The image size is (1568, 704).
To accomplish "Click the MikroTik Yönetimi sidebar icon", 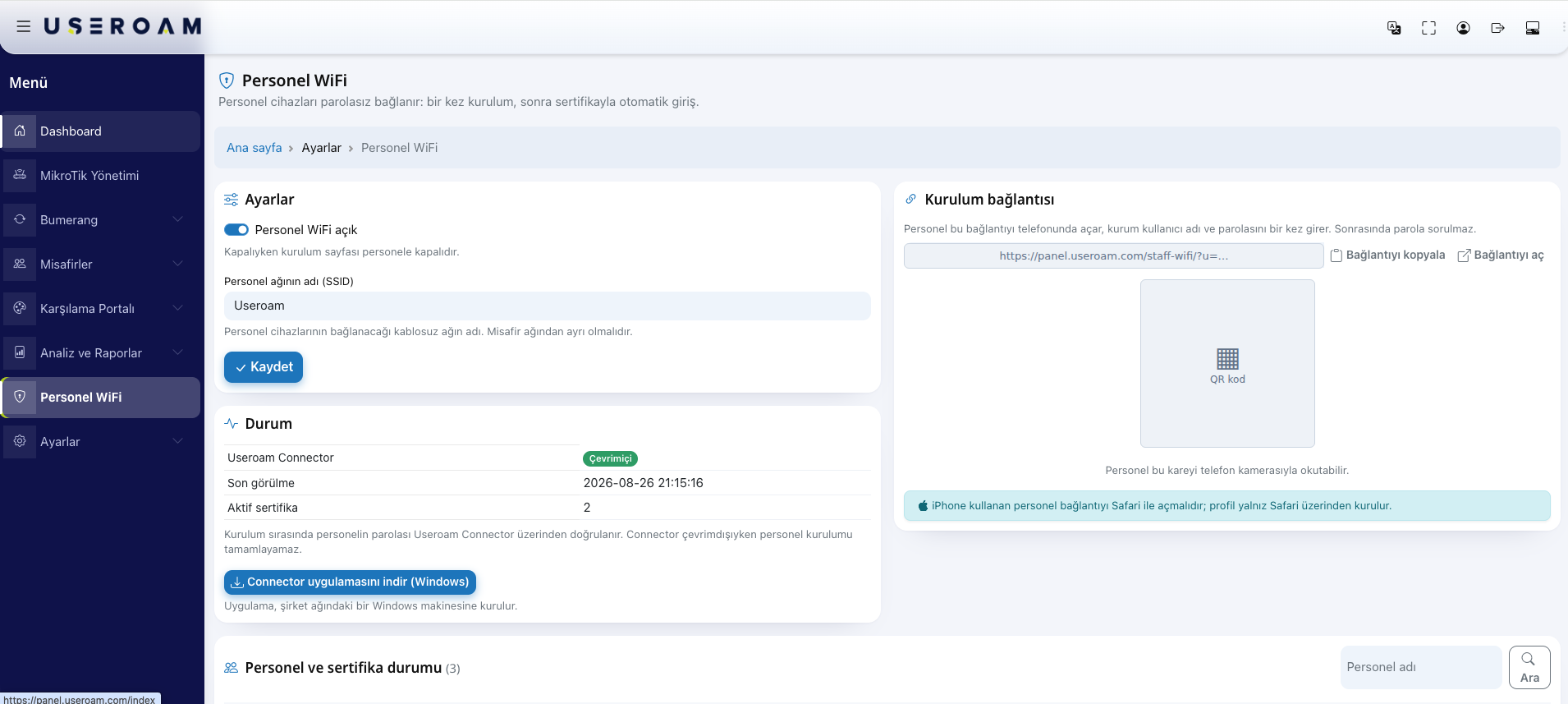I will click(20, 175).
